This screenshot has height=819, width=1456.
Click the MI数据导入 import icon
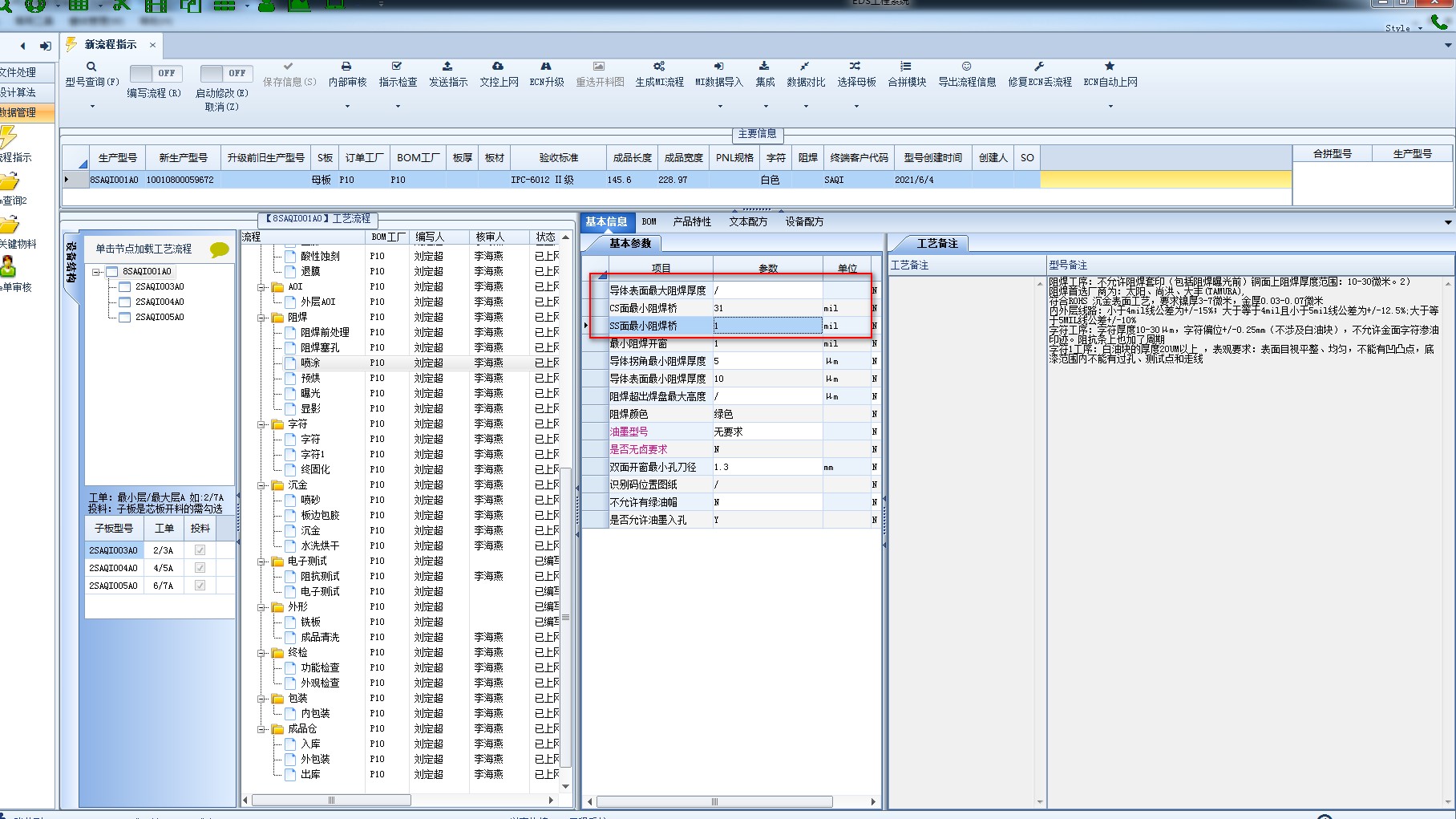718,67
